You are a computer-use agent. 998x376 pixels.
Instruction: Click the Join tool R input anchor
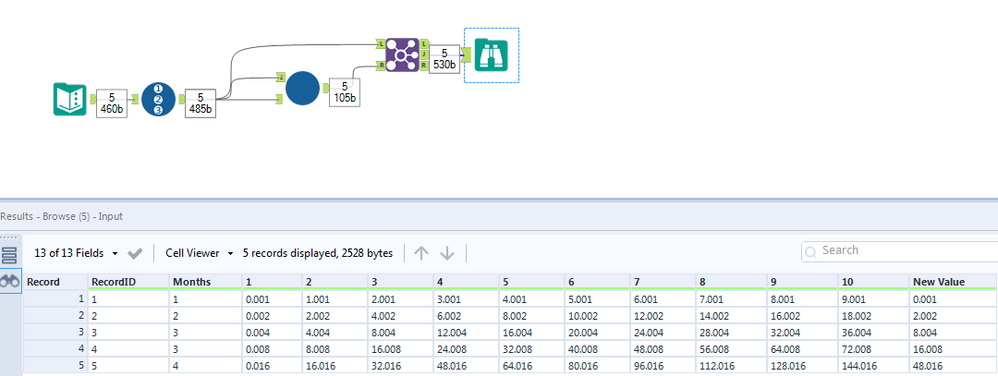click(380, 66)
